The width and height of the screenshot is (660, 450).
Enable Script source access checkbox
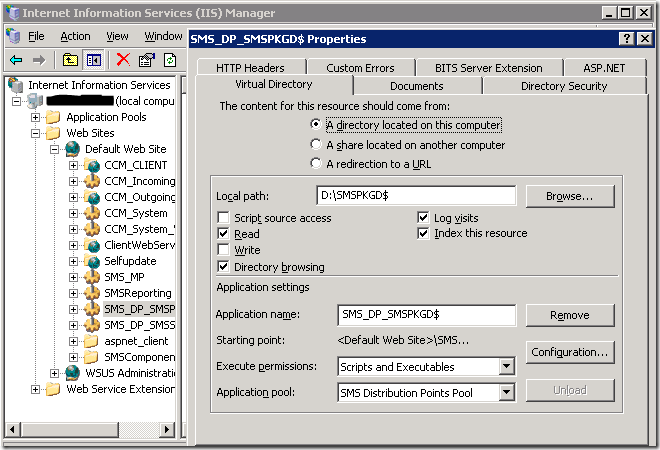[x=224, y=218]
